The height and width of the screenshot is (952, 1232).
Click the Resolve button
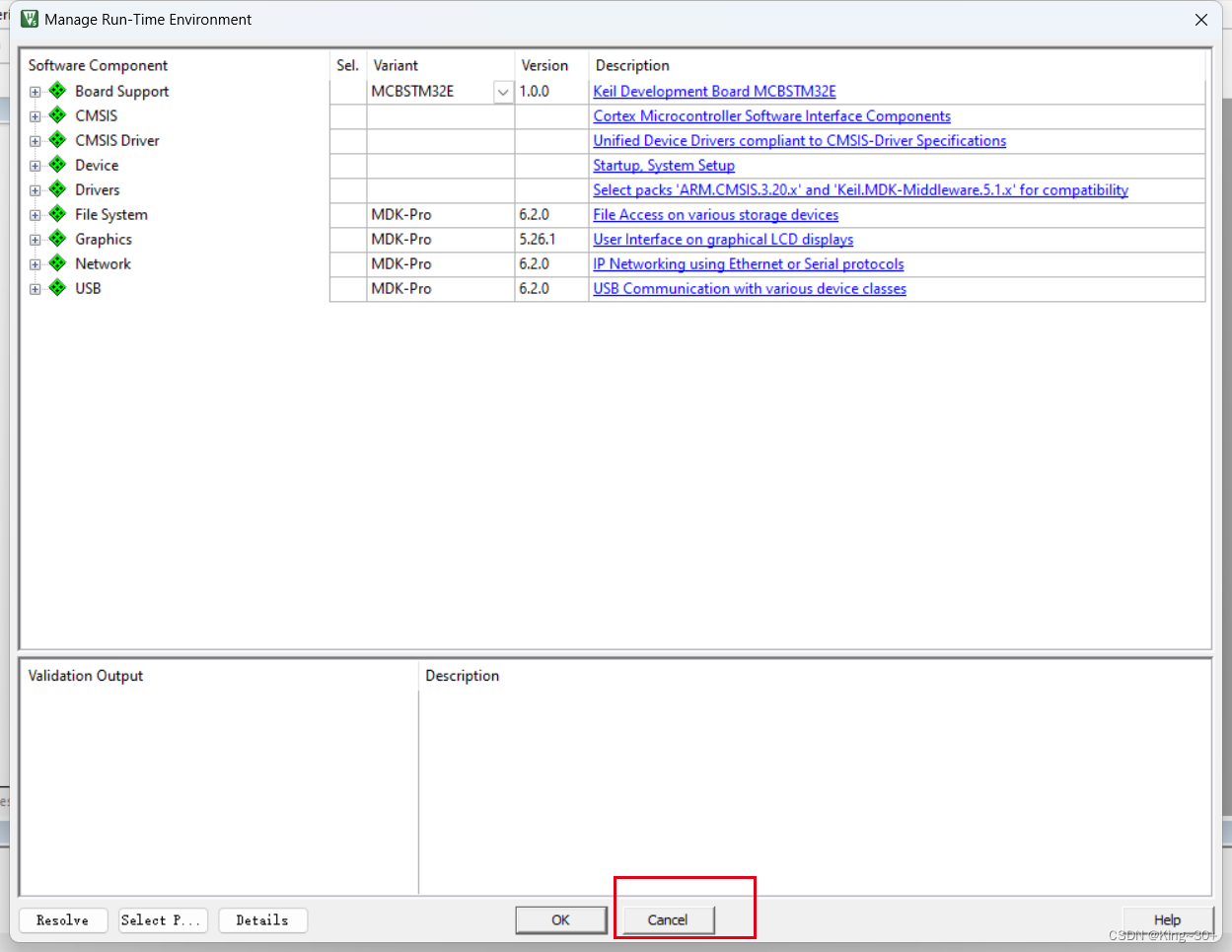click(63, 920)
